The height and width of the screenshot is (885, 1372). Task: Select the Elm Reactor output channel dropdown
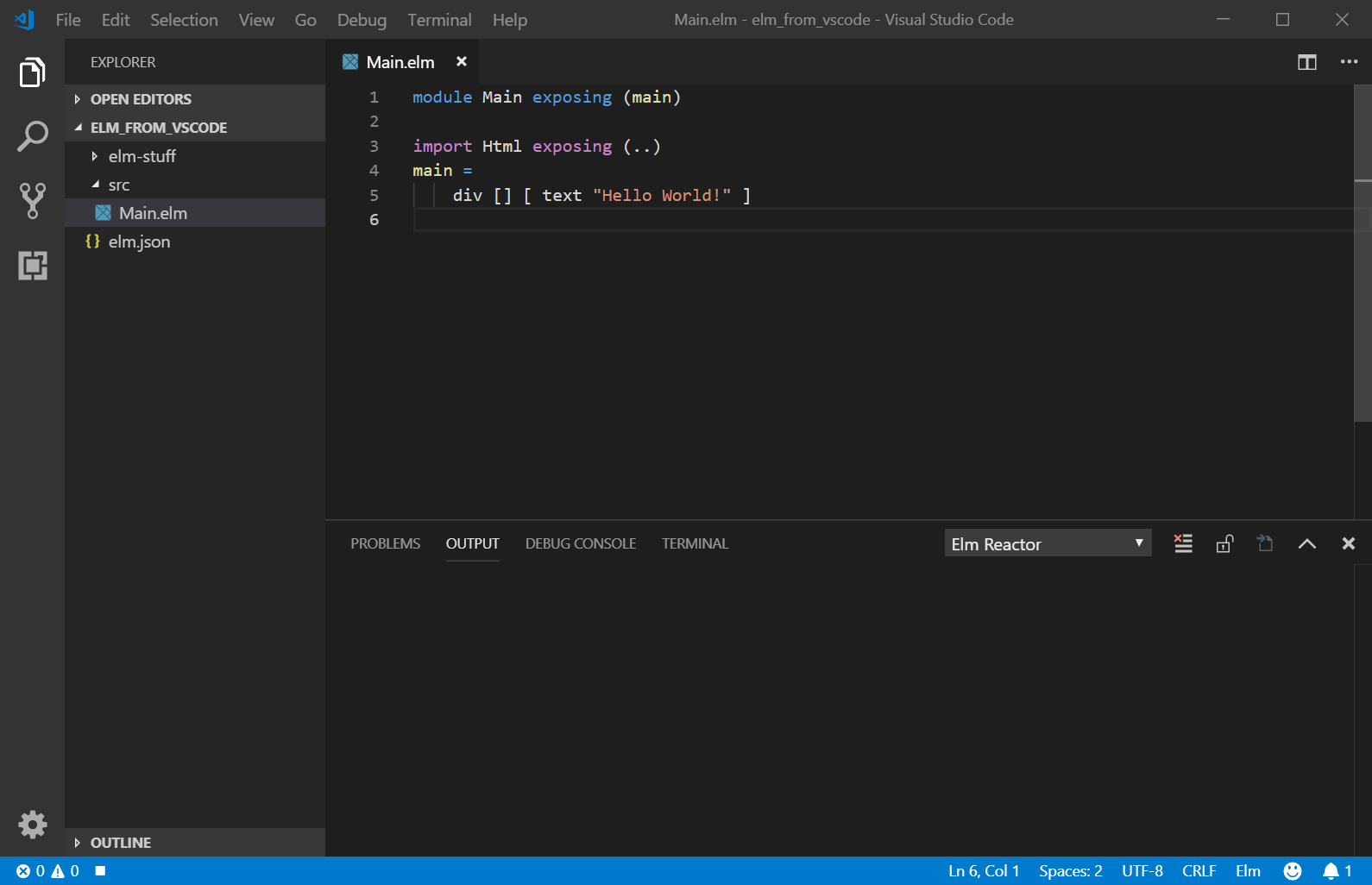click(1047, 543)
